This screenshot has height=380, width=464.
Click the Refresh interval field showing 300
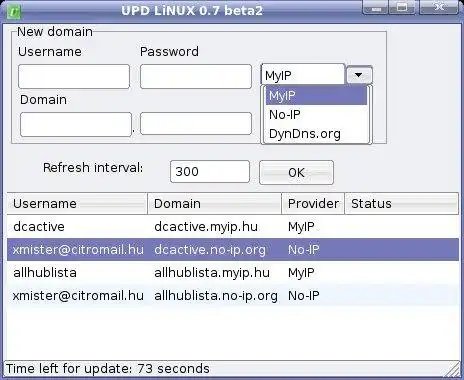(x=210, y=172)
